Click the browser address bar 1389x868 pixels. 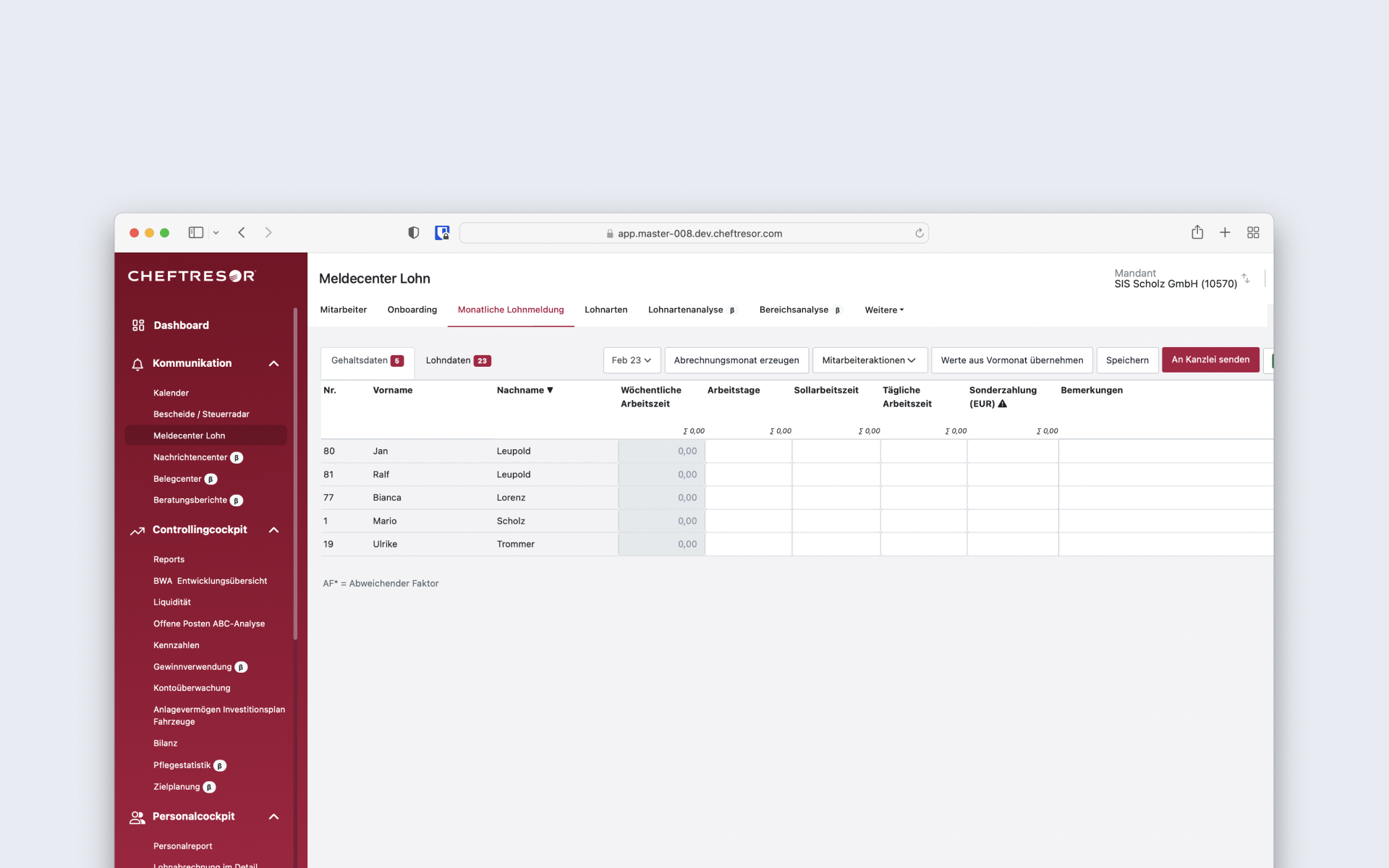pyautogui.click(x=694, y=233)
